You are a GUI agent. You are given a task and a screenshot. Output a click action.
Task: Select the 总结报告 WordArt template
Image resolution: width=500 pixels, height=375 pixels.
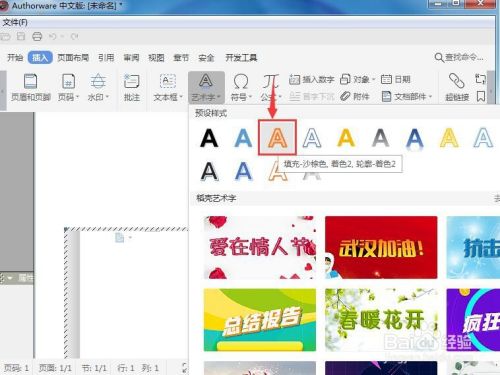[260, 320]
